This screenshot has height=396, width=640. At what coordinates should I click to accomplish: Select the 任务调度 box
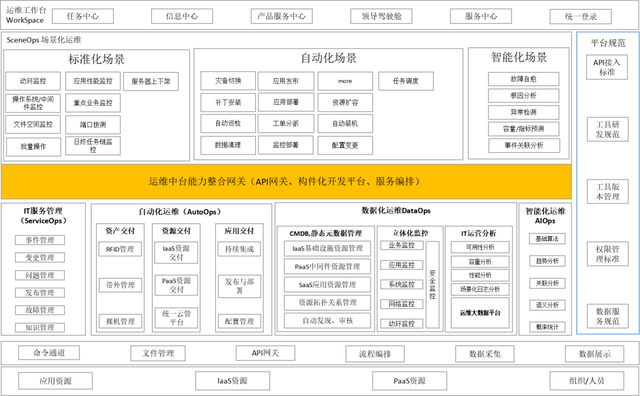coord(406,81)
